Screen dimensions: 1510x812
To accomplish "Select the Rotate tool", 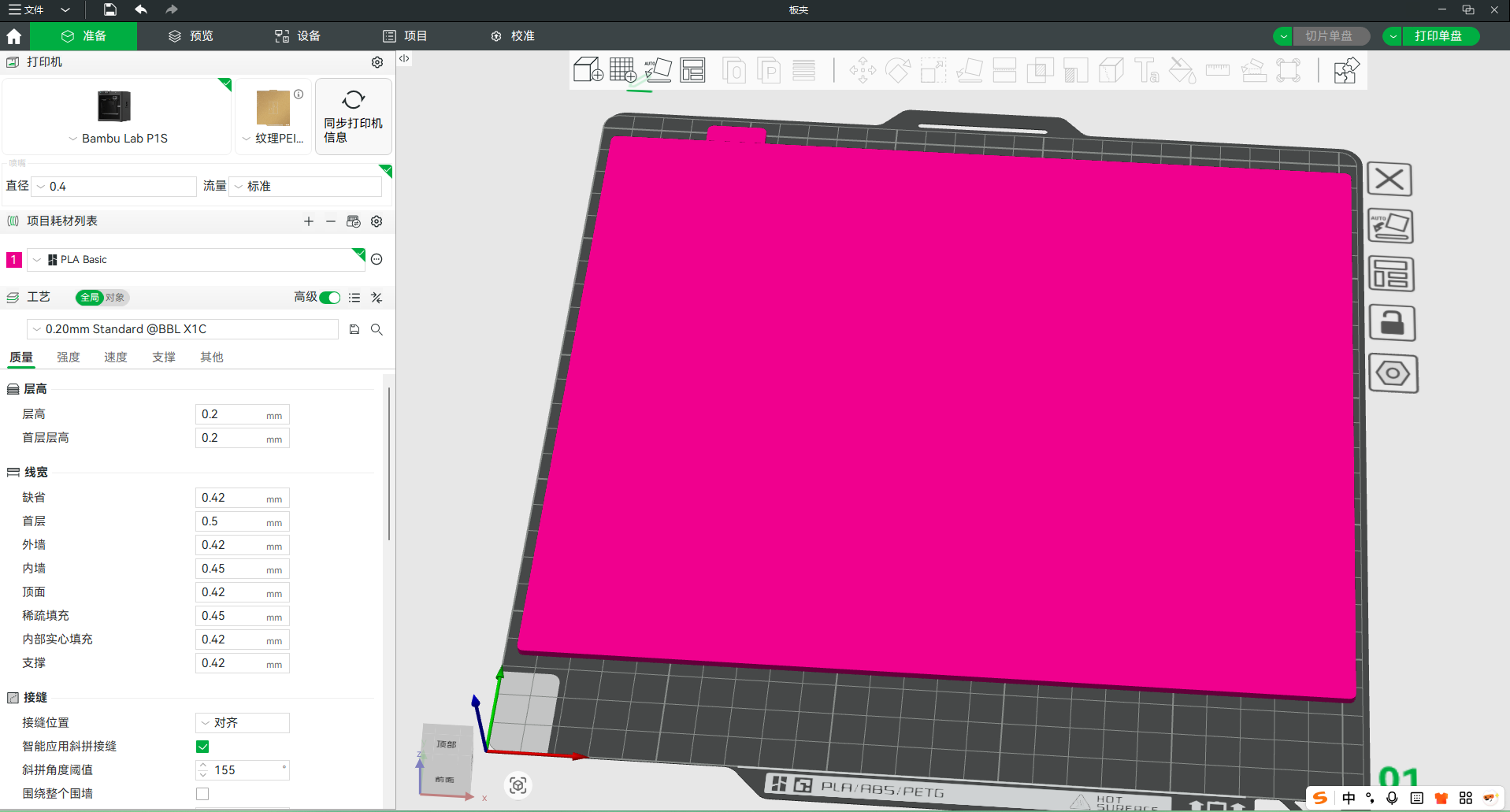I will coord(898,70).
